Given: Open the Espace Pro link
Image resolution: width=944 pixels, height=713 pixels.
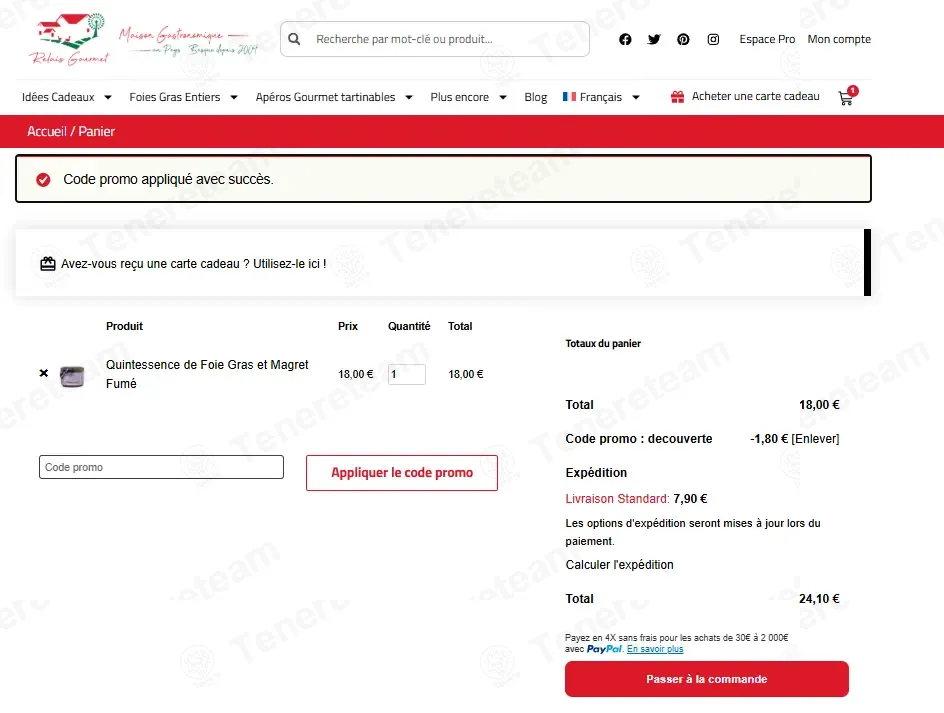Looking at the screenshot, I should click(x=767, y=39).
